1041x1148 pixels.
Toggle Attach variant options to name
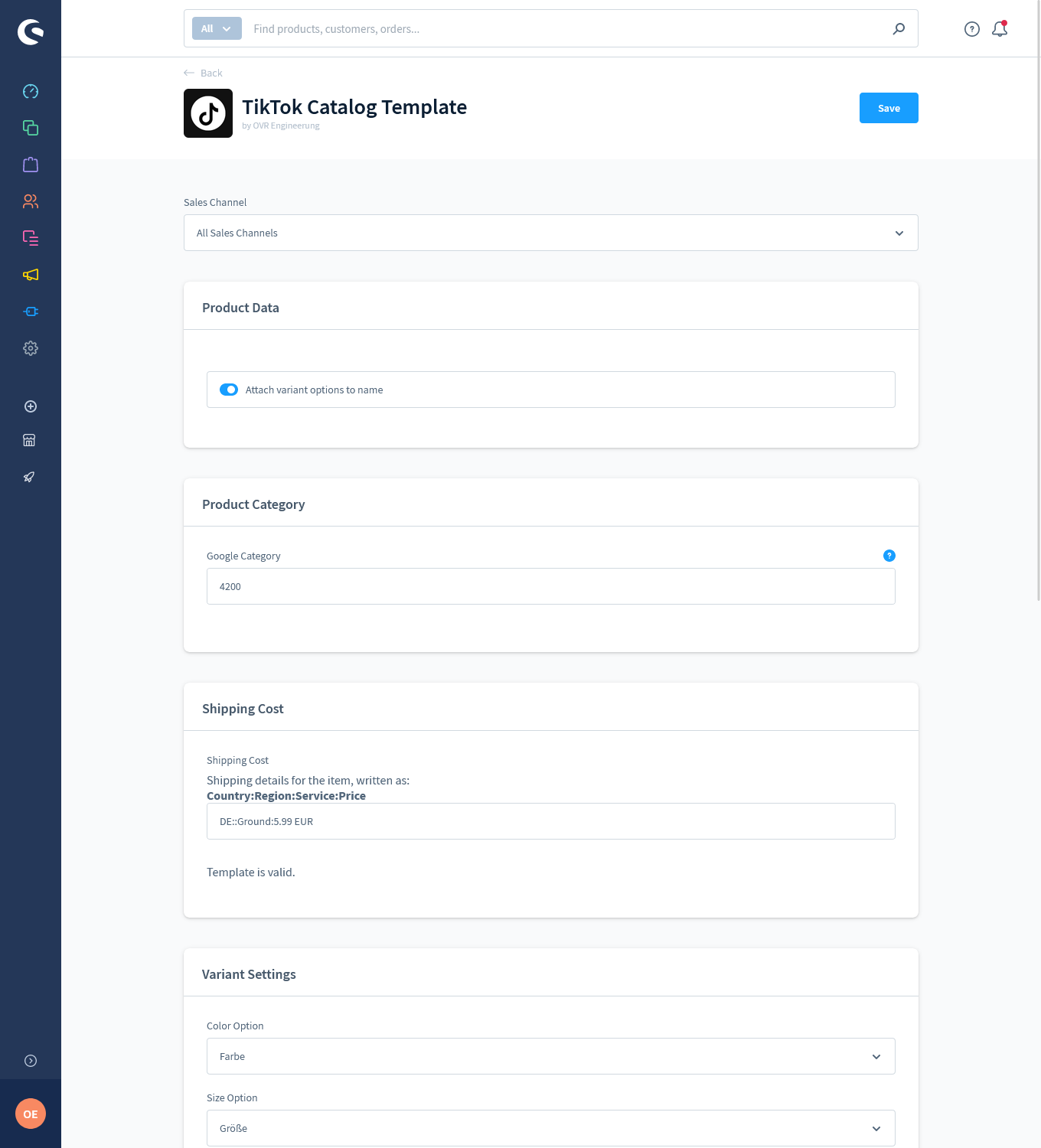(x=229, y=390)
